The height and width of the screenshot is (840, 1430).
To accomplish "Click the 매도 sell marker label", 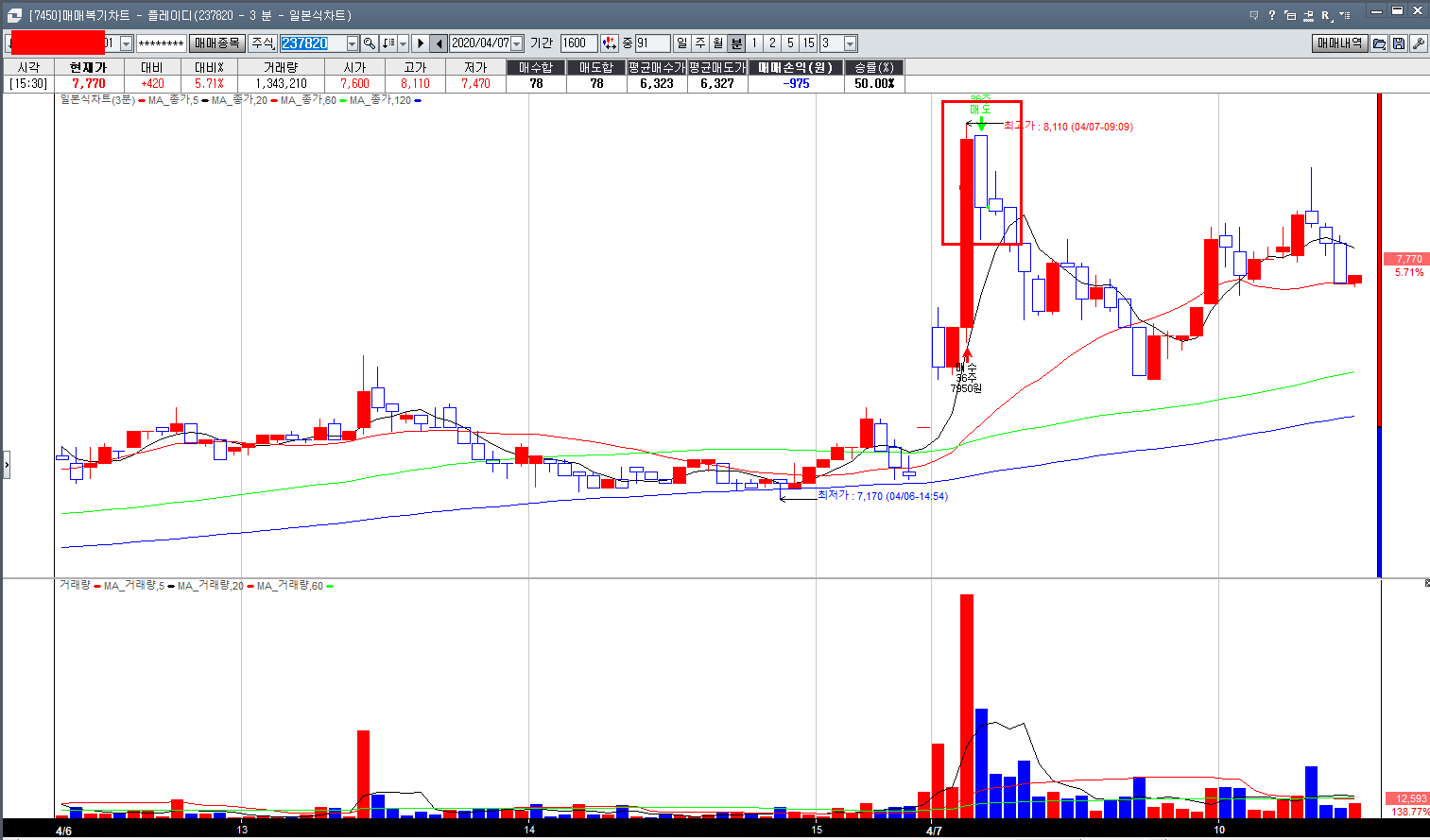I will (981, 110).
